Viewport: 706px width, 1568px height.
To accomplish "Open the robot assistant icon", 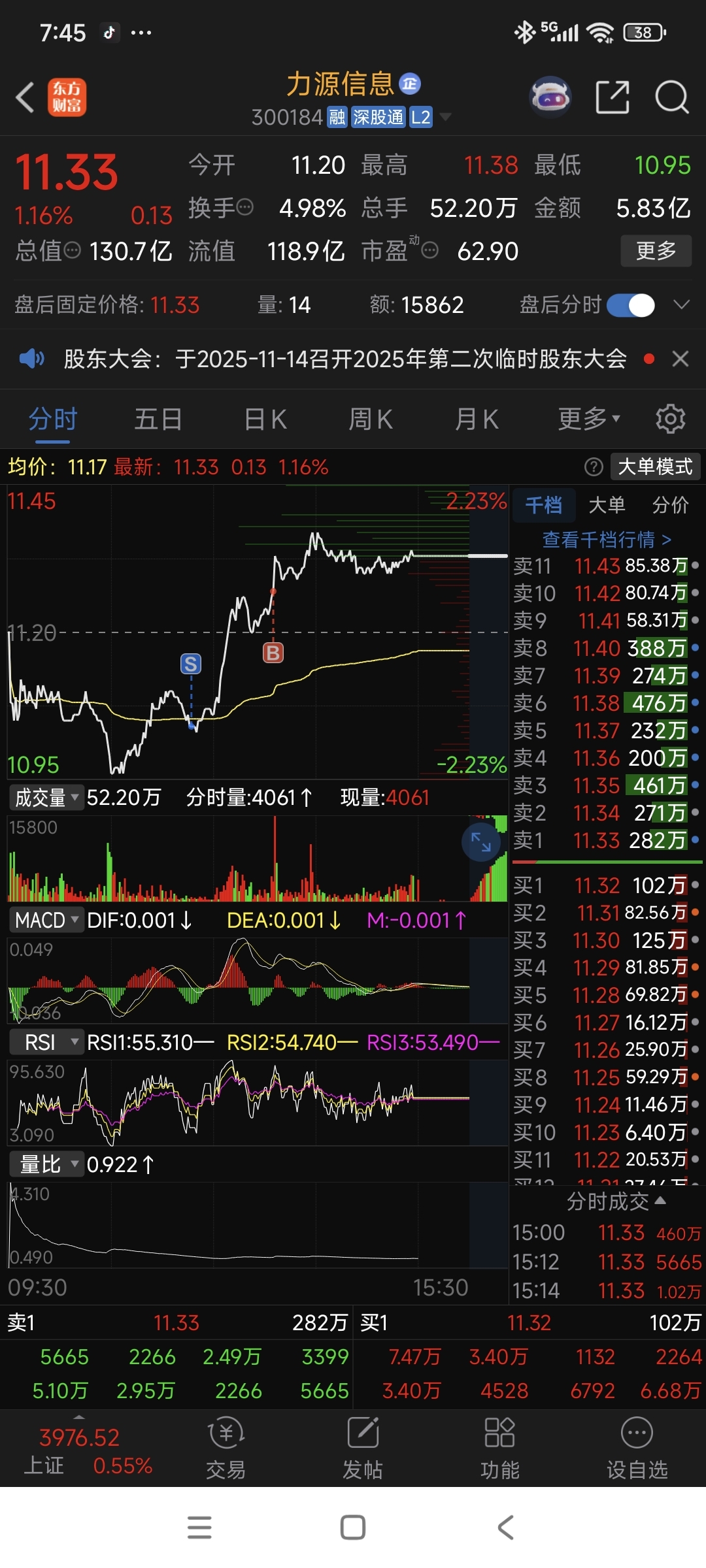I will (550, 97).
